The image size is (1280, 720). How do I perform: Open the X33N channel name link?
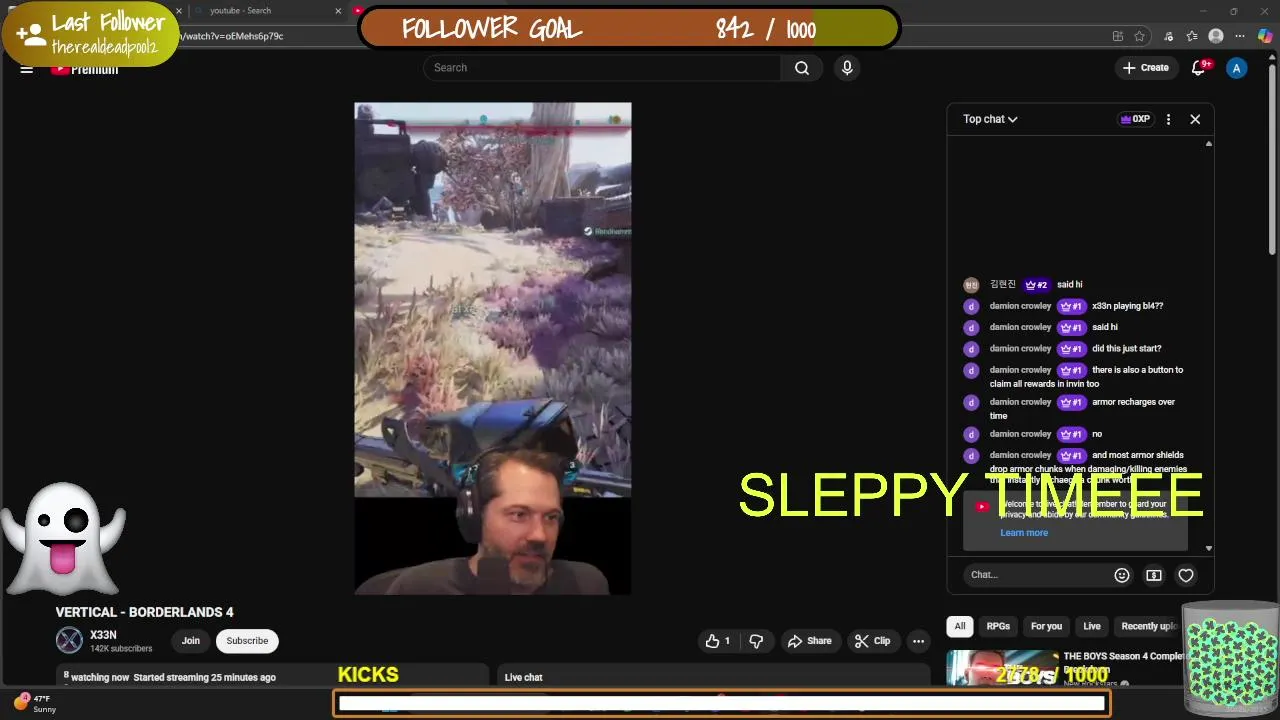coord(103,635)
